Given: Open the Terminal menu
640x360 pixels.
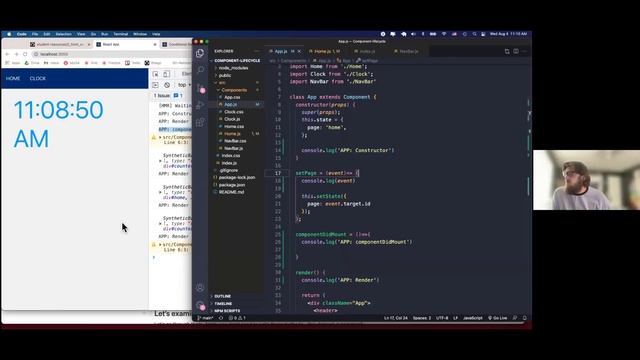Looking at the screenshot, I should [x=120, y=34].
